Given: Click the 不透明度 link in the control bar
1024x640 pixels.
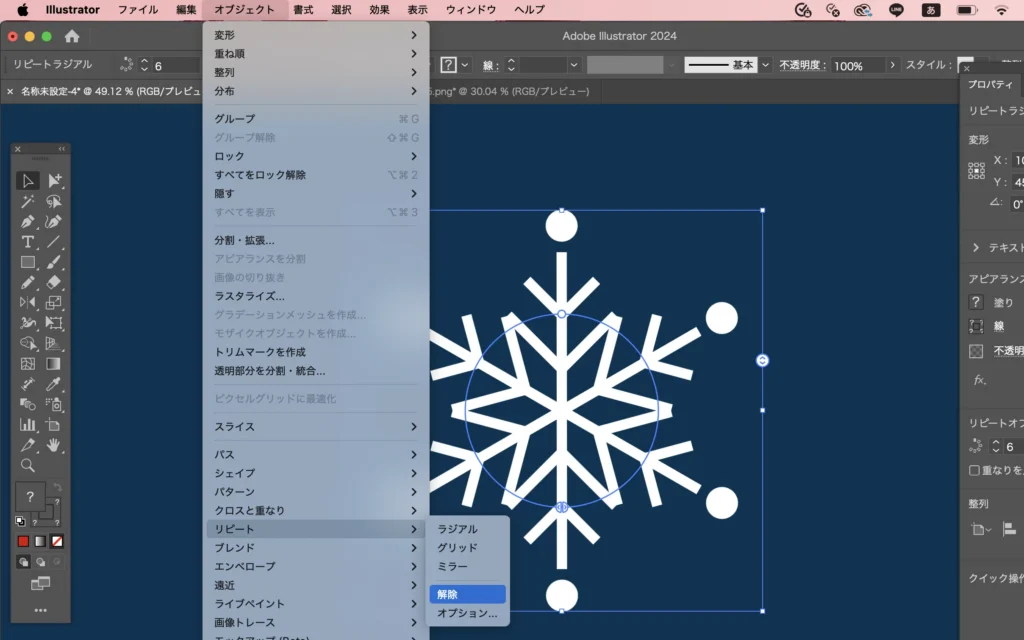Looking at the screenshot, I should pos(802,65).
